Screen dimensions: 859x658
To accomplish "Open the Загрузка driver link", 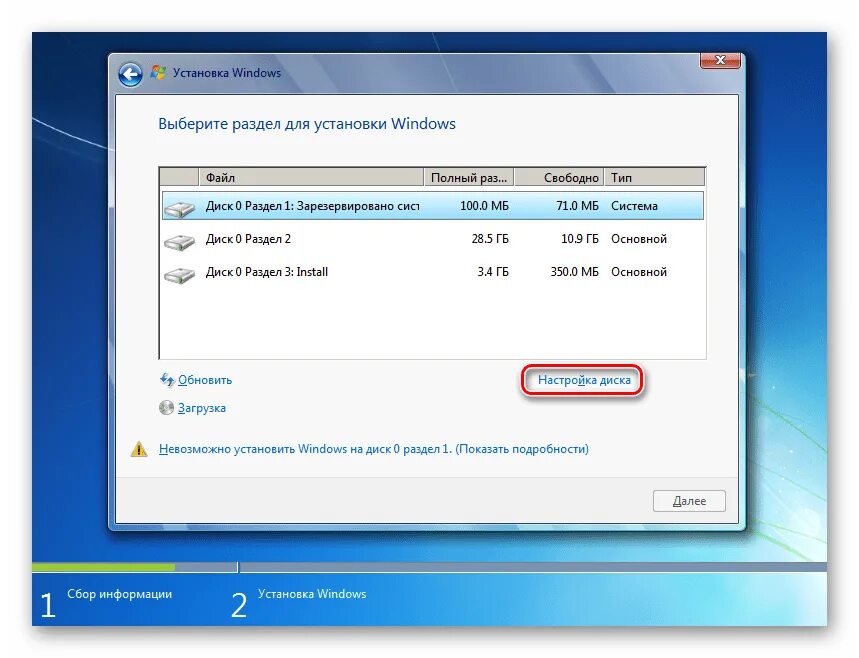I will point(202,408).
